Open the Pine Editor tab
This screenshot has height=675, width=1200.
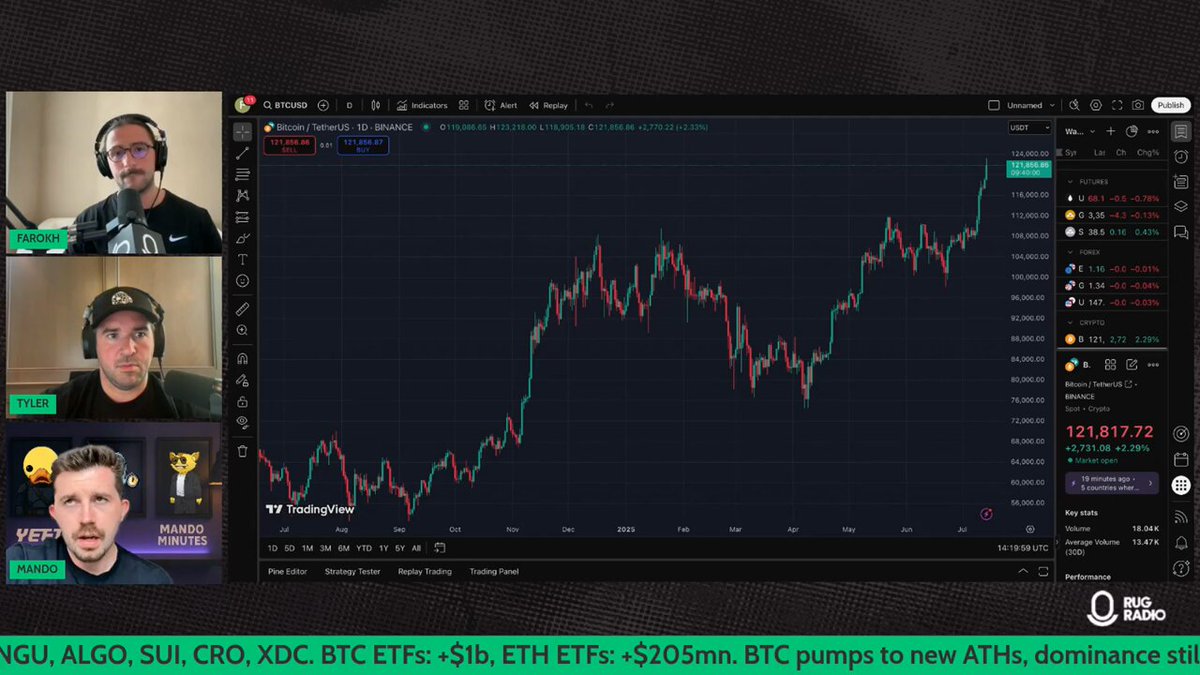(x=288, y=571)
